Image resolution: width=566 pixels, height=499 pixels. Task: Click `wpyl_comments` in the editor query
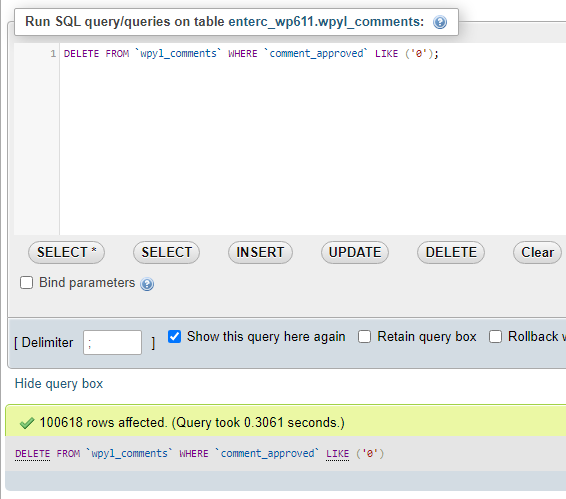point(178,53)
